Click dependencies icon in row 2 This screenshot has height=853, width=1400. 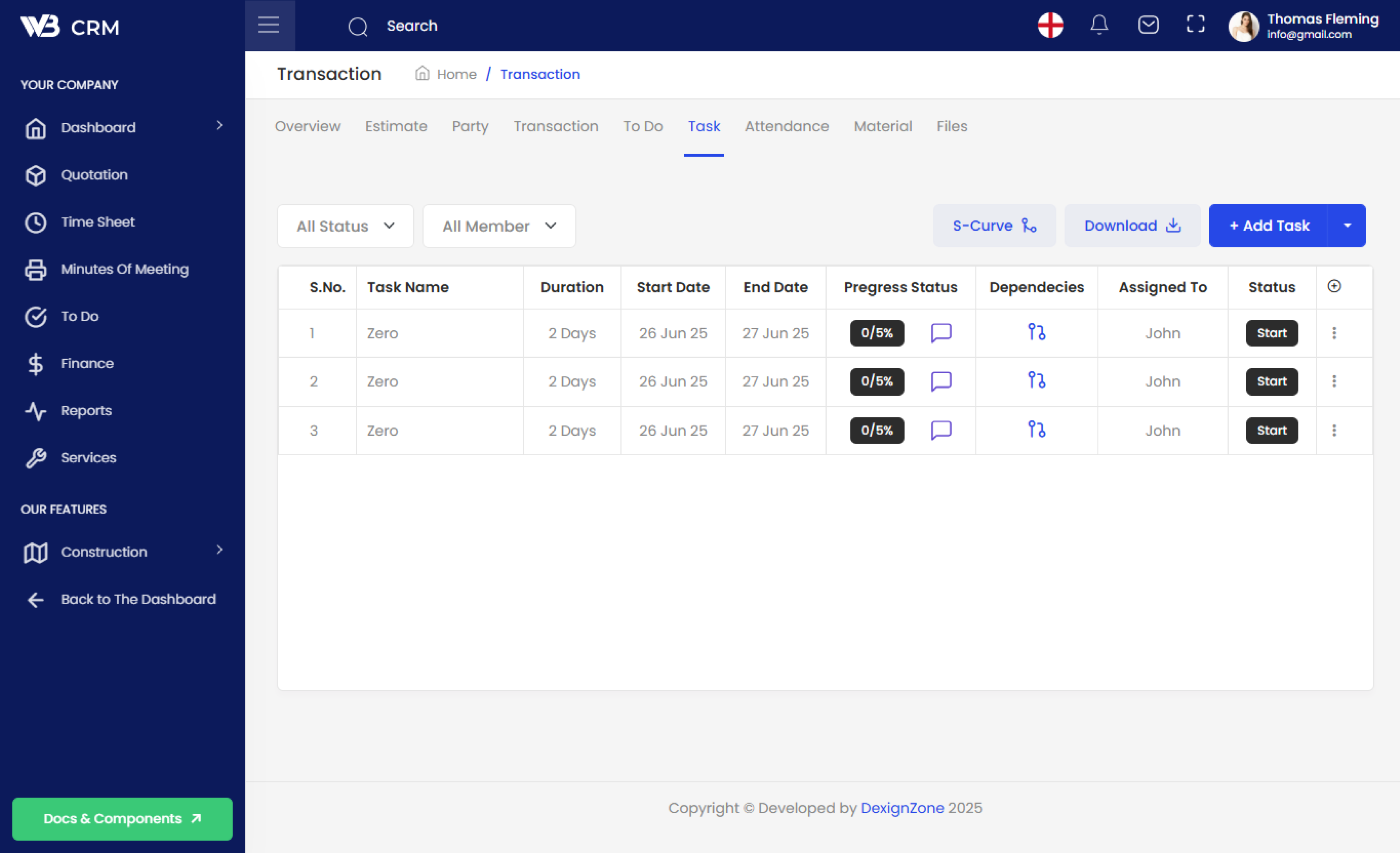[1036, 381]
